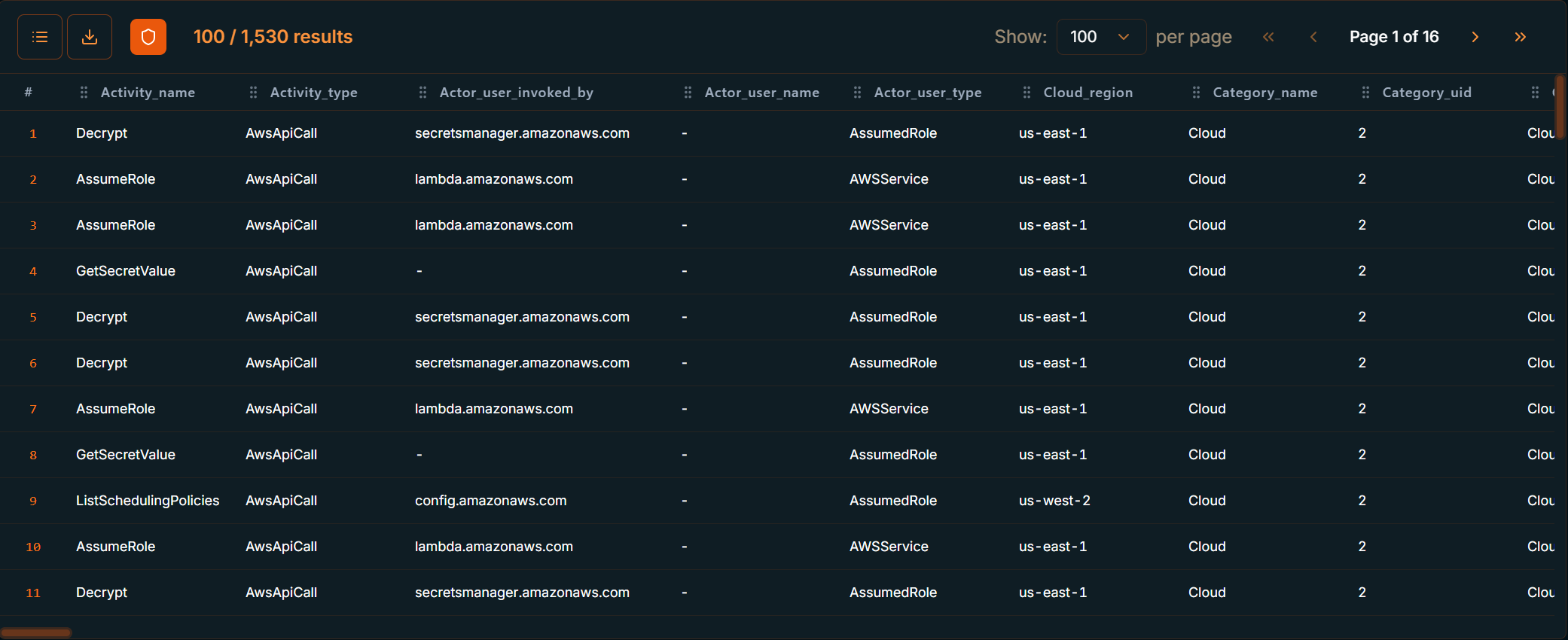
Task: Click 'AwsApiCall' in row 6
Action: (281, 363)
